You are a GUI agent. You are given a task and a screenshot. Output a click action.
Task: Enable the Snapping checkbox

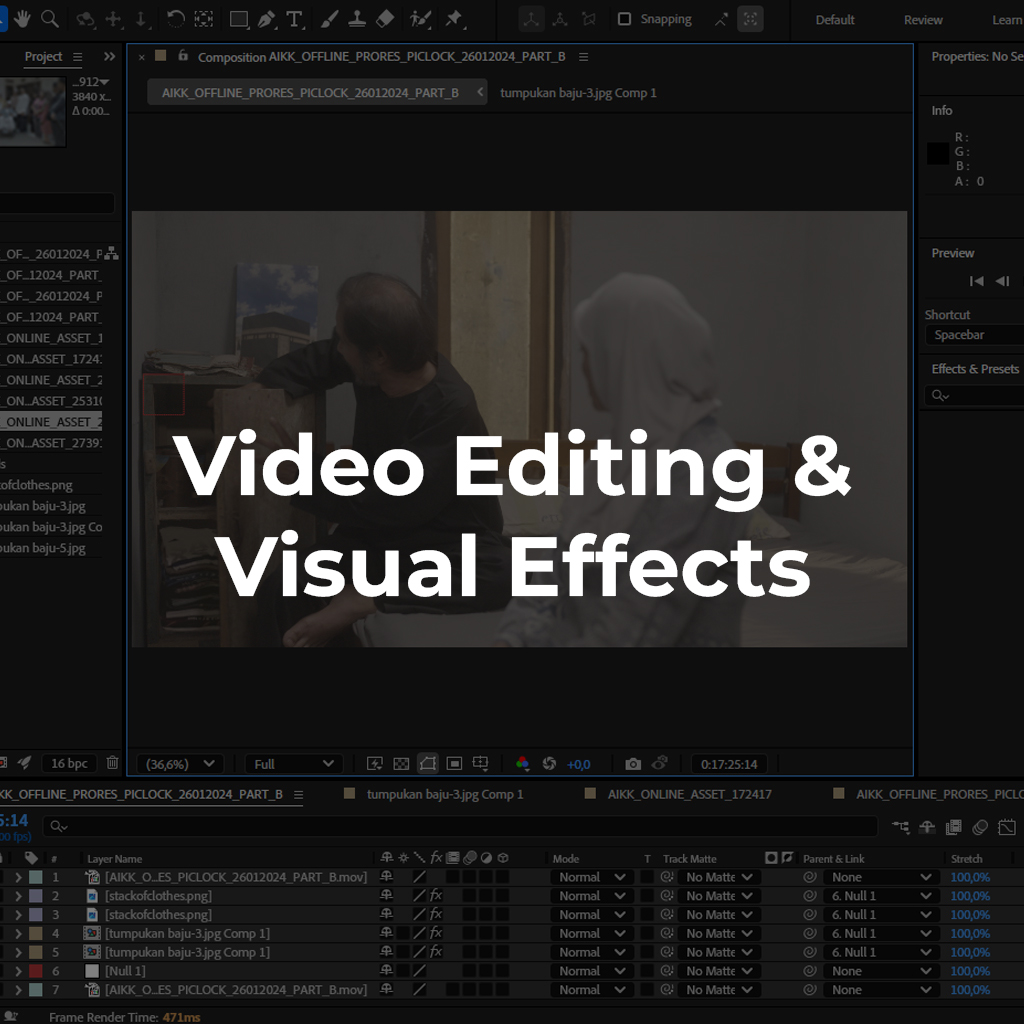tap(625, 19)
